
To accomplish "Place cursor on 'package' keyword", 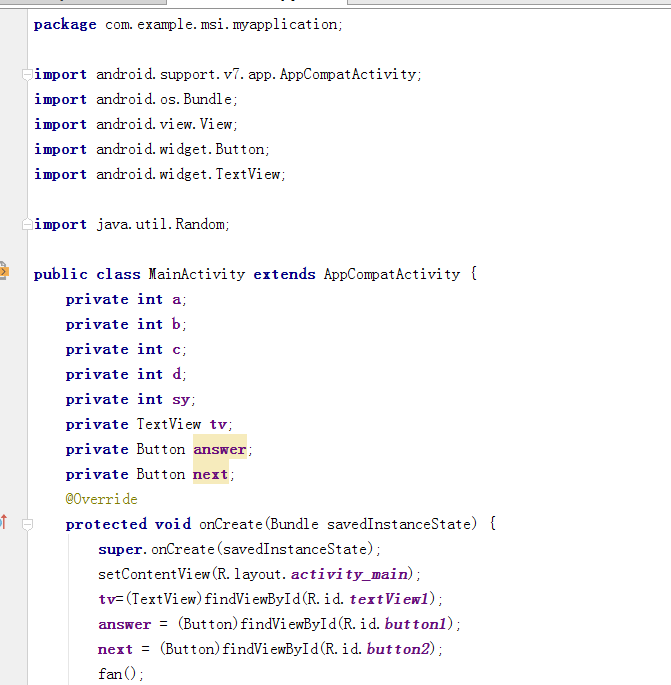I will click(x=65, y=25).
